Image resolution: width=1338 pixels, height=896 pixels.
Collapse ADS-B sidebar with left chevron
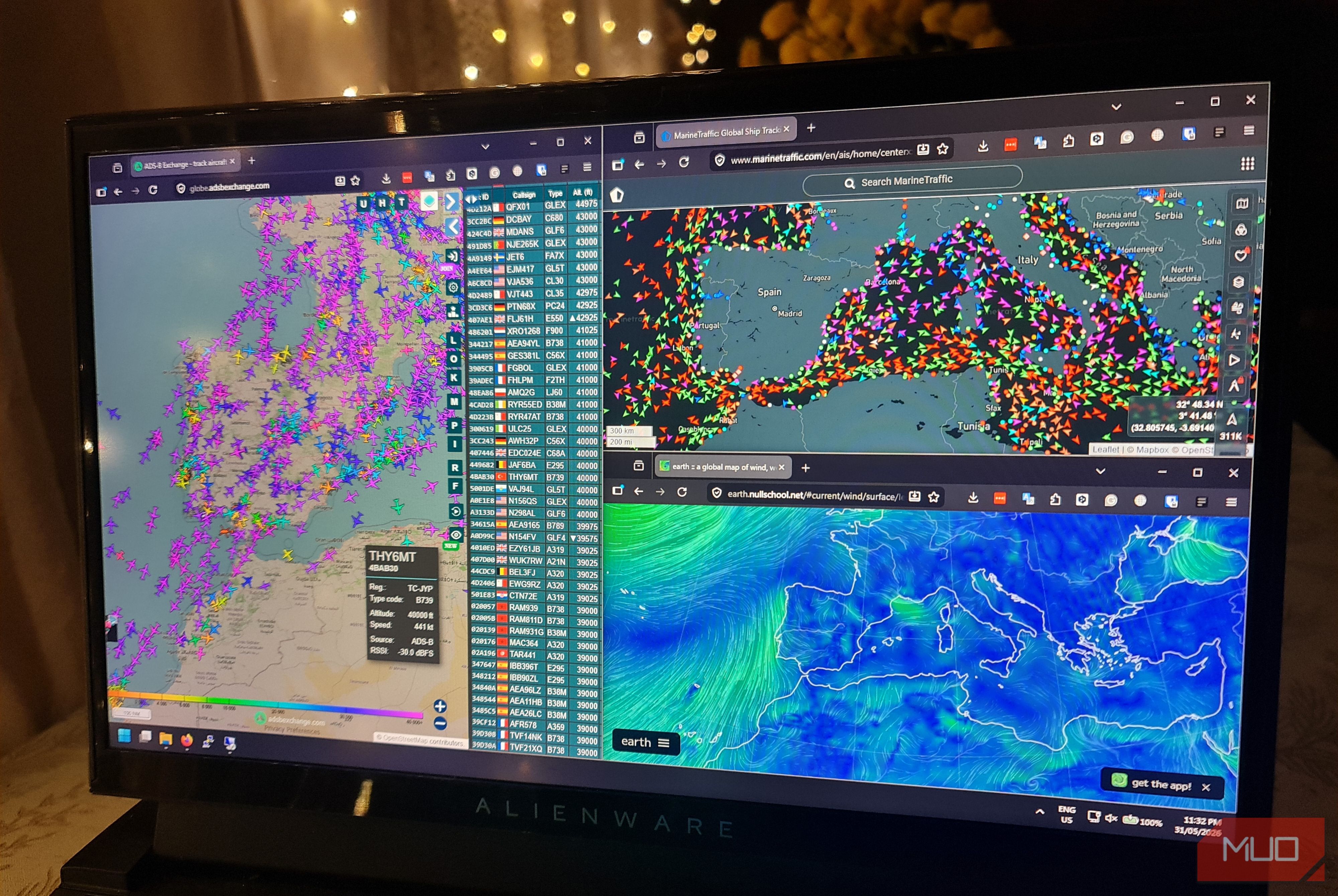(452, 227)
